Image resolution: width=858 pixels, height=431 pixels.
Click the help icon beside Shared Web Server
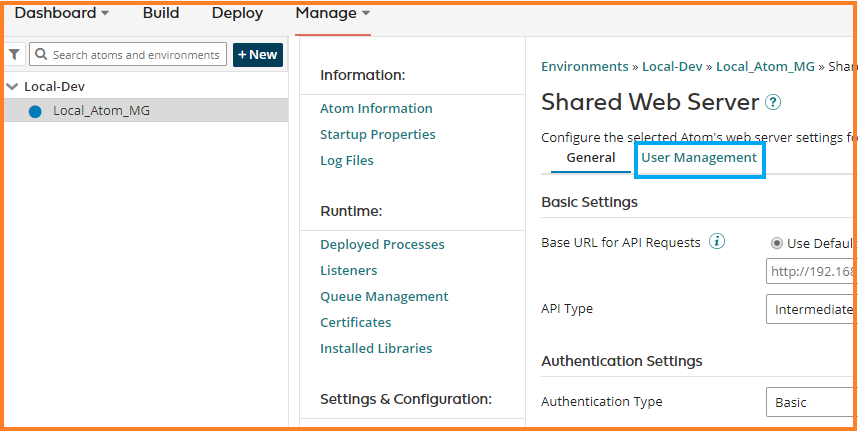coord(772,103)
